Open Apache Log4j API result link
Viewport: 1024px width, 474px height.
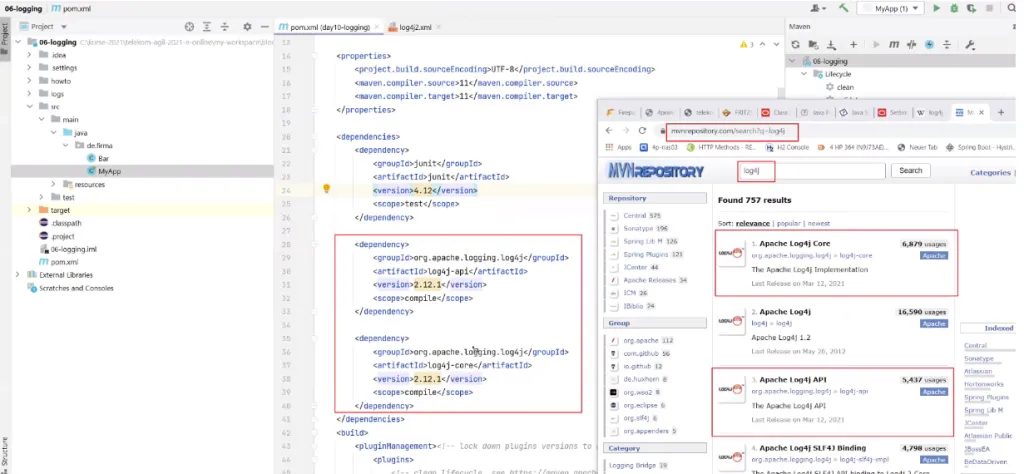coord(793,379)
